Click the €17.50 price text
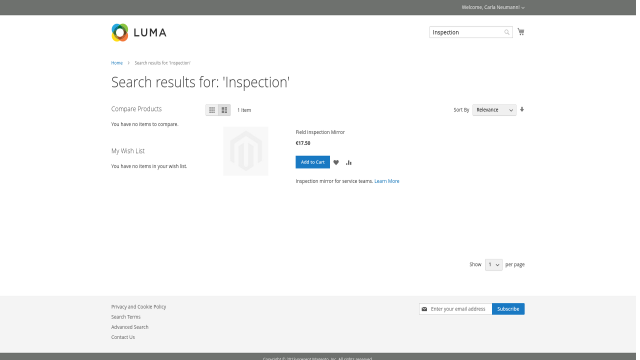This screenshot has height=360, width=640. (303, 143)
